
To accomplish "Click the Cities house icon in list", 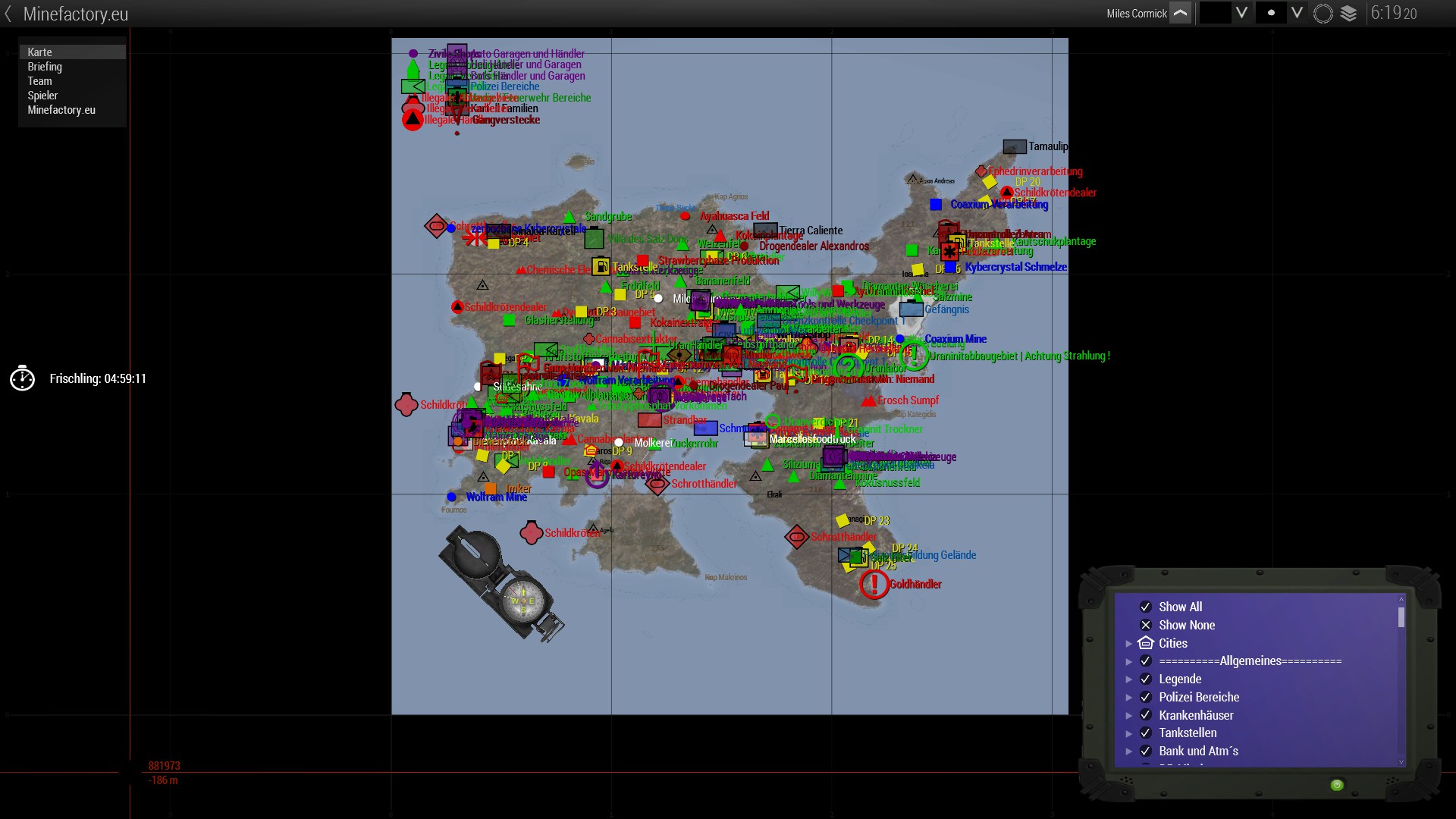I will tap(1146, 643).
